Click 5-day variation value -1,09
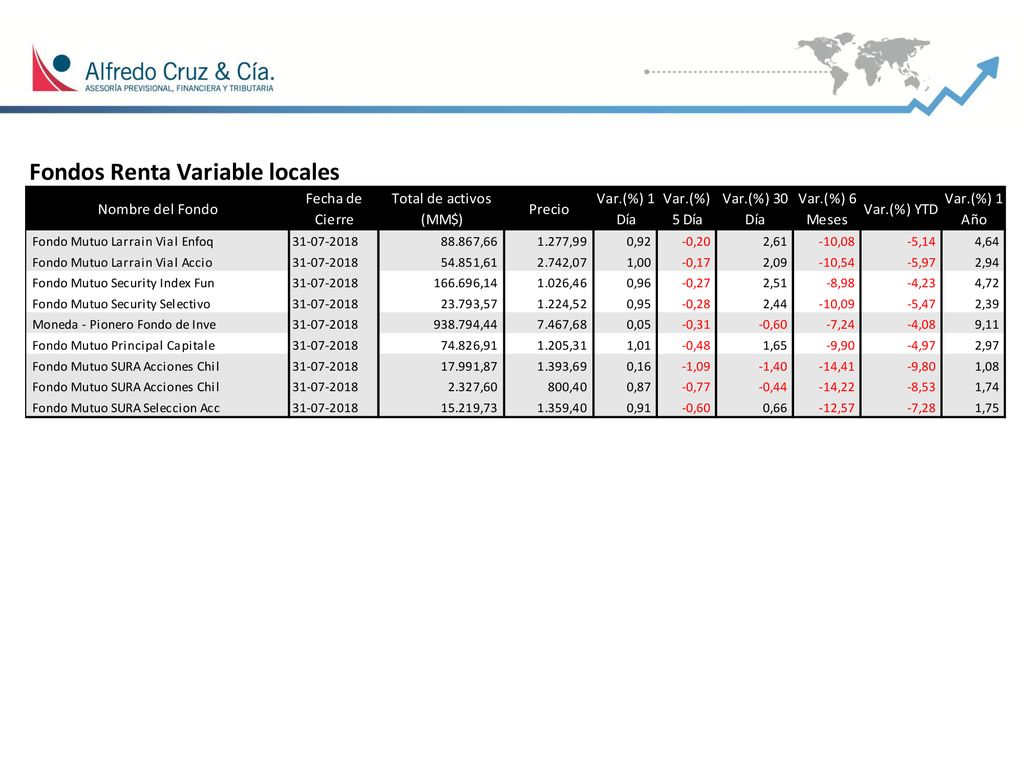1024x768 pixels. pyautogui.click(x=696, y=366)
